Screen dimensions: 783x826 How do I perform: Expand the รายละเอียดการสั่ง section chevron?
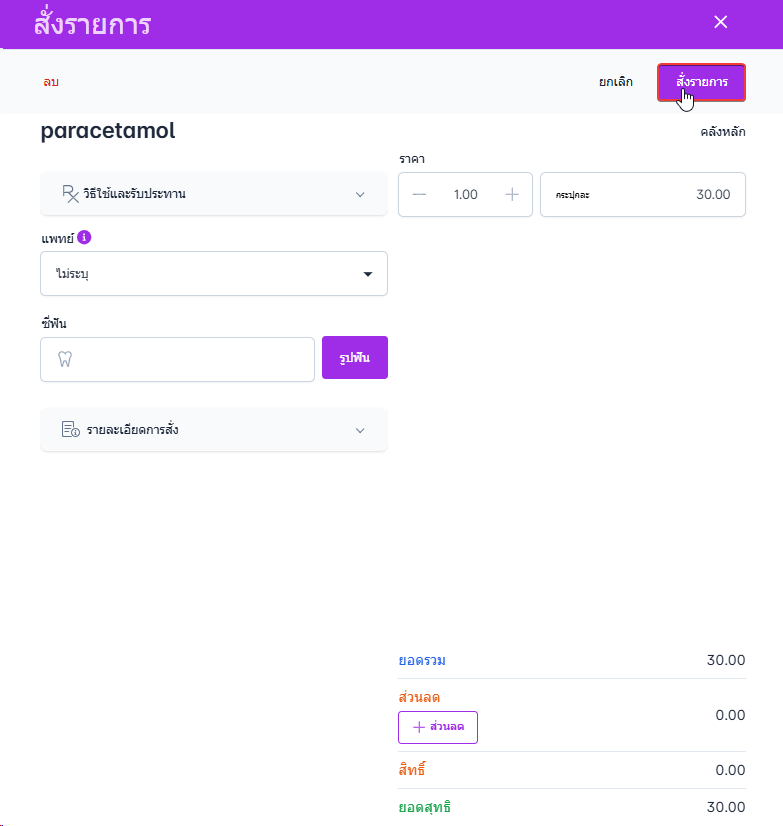361,430
